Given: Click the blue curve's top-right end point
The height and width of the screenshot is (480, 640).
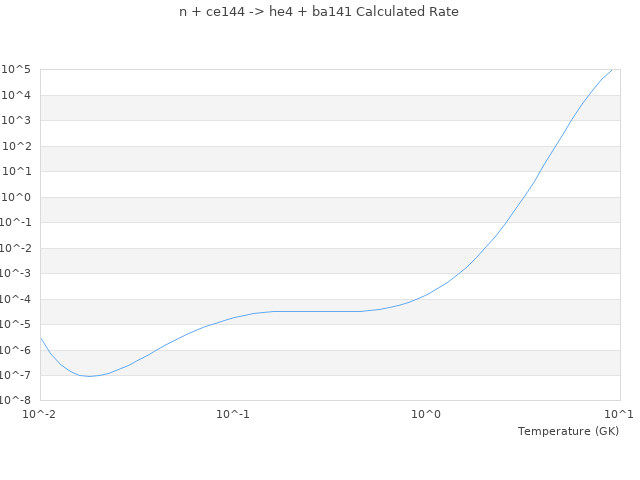Looking at the screenshot, I should 612,70.
